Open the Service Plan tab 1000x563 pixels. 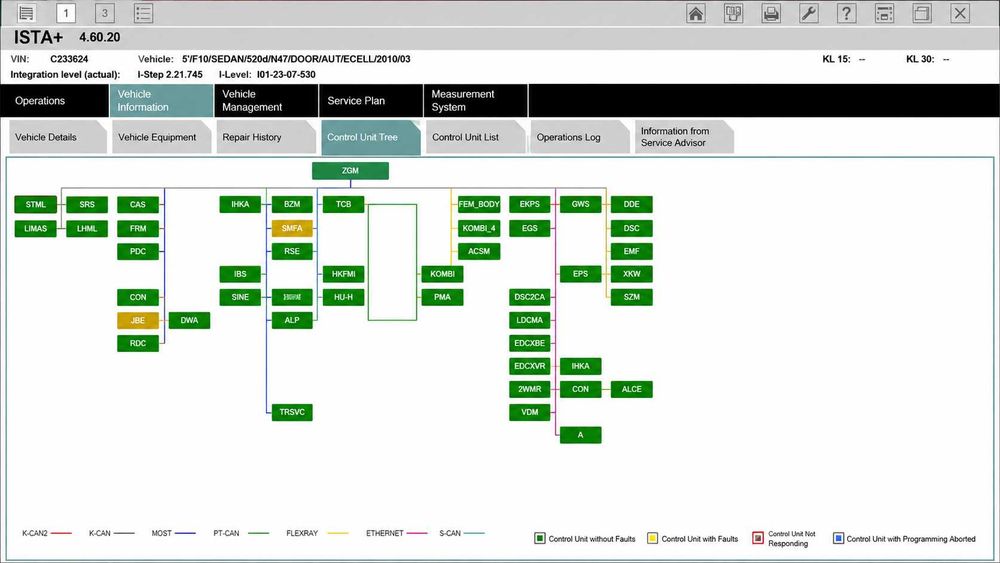[x=371, y=101]
